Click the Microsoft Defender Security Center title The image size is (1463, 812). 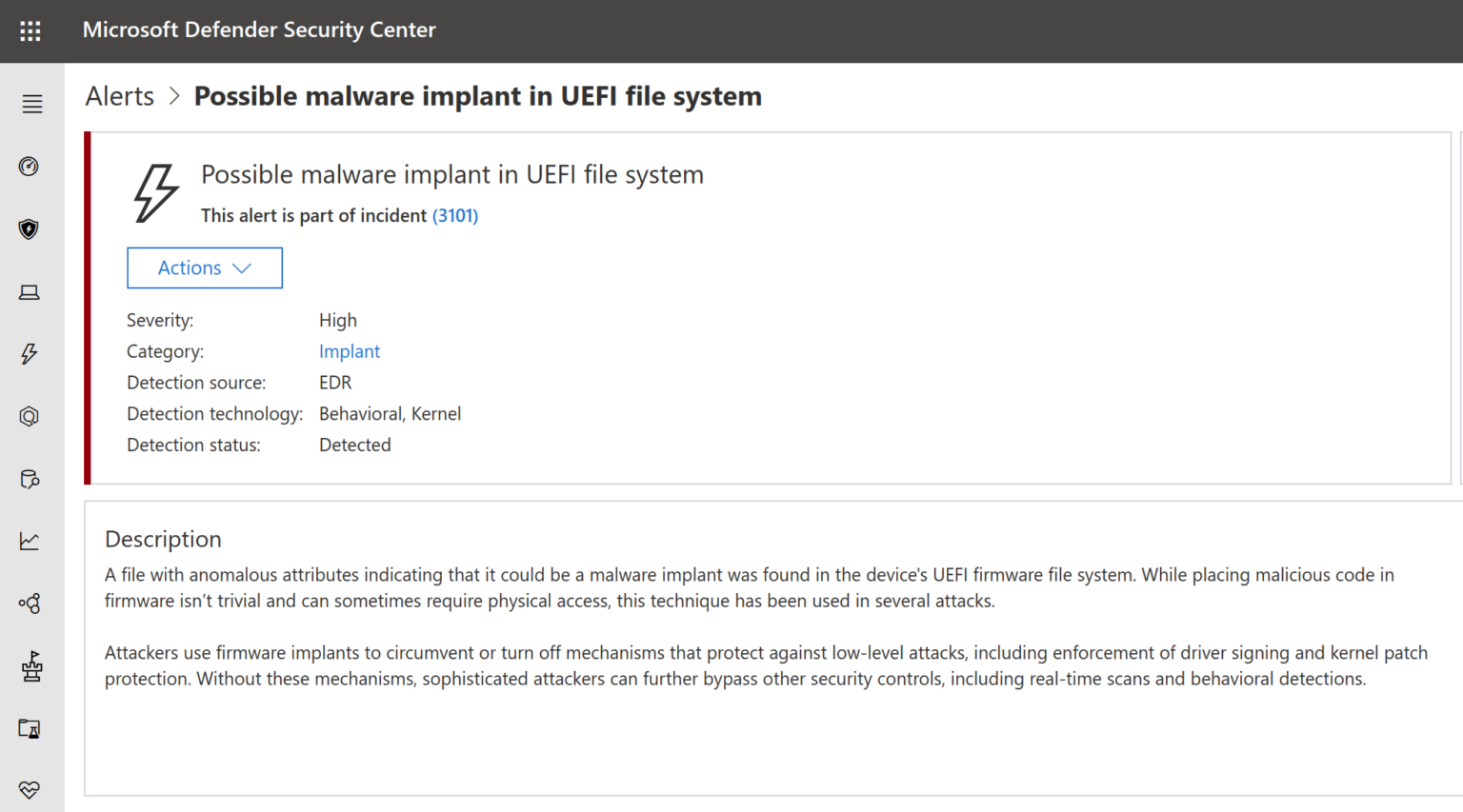pyautogui.click(x=259, y=30)
